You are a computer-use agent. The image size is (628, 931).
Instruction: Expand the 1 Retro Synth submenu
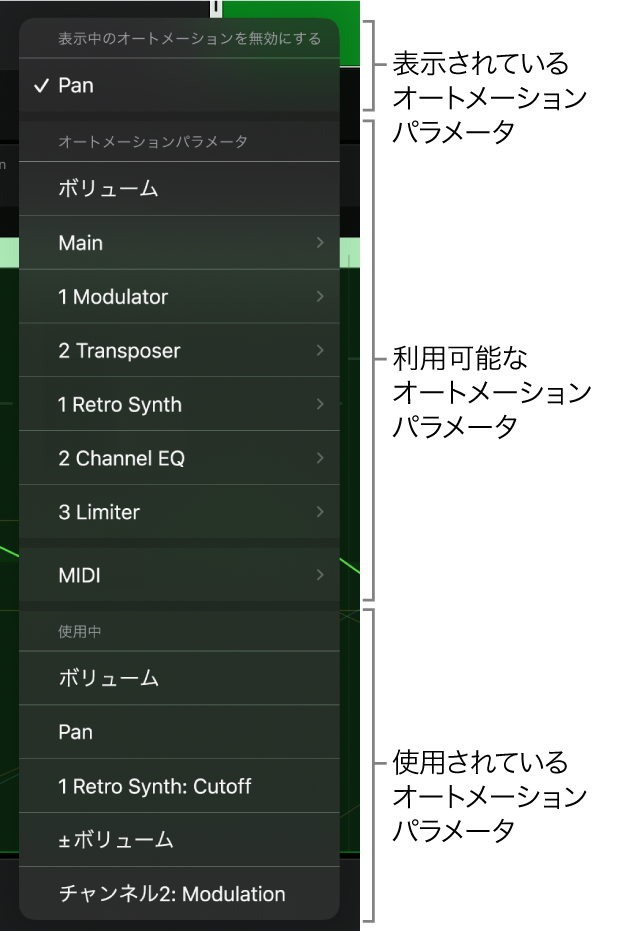tap(322, 404)
